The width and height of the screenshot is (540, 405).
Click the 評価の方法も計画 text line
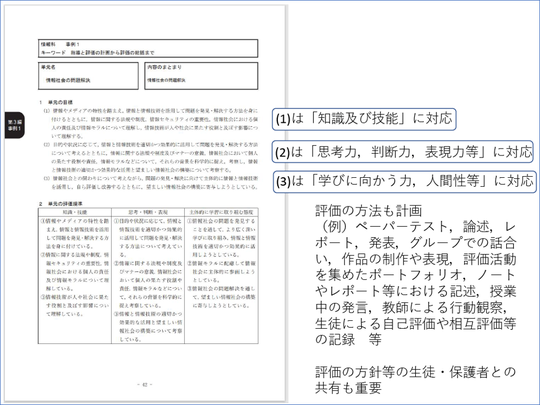tap(368, 210)
